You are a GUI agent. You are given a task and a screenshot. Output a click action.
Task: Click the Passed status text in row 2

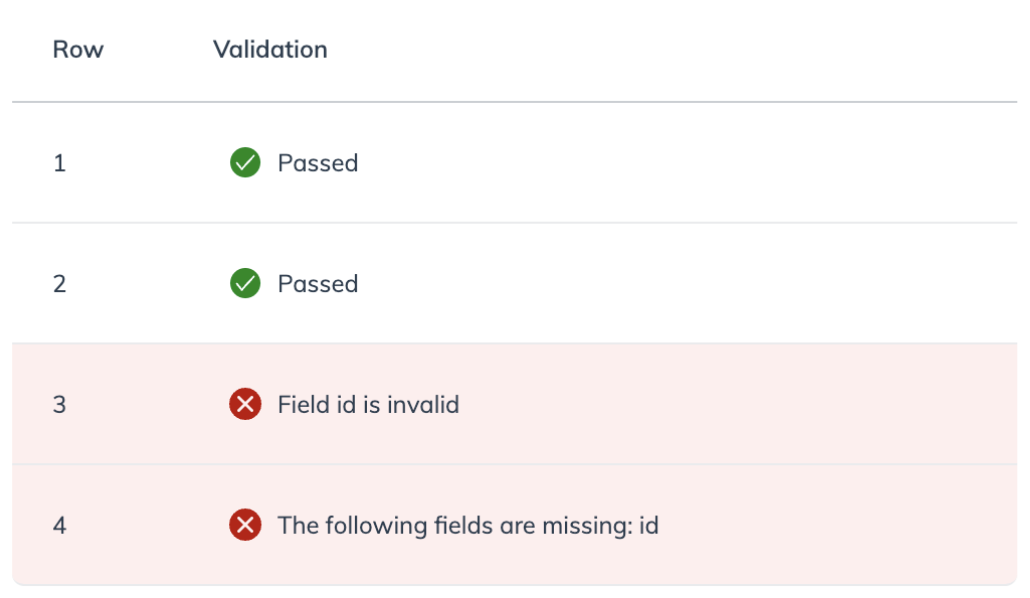click(x=318, y=284)
